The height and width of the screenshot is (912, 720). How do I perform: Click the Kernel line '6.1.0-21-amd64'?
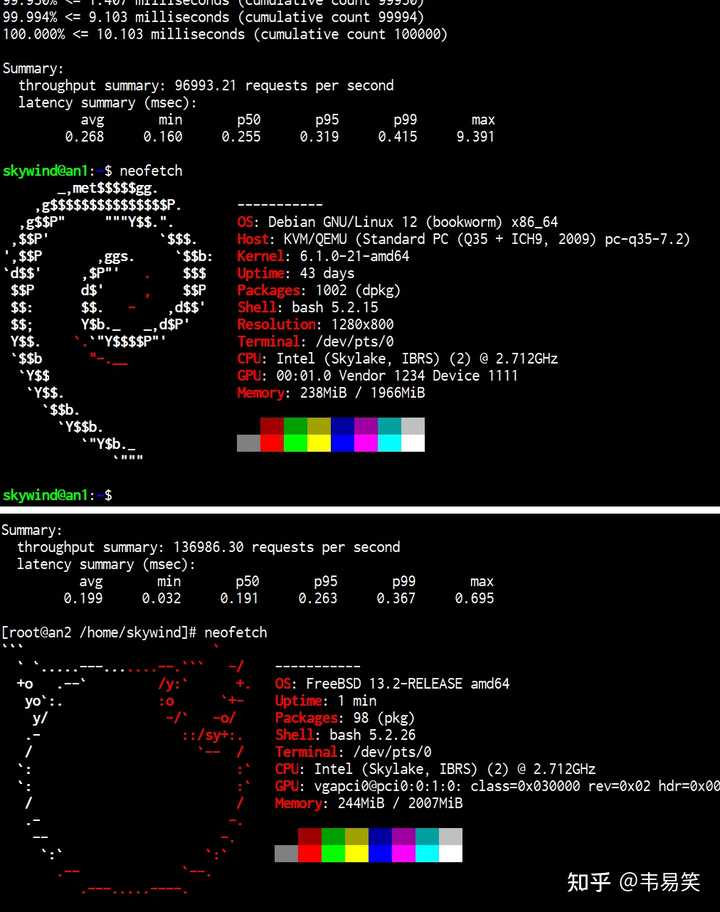[323, 256]
